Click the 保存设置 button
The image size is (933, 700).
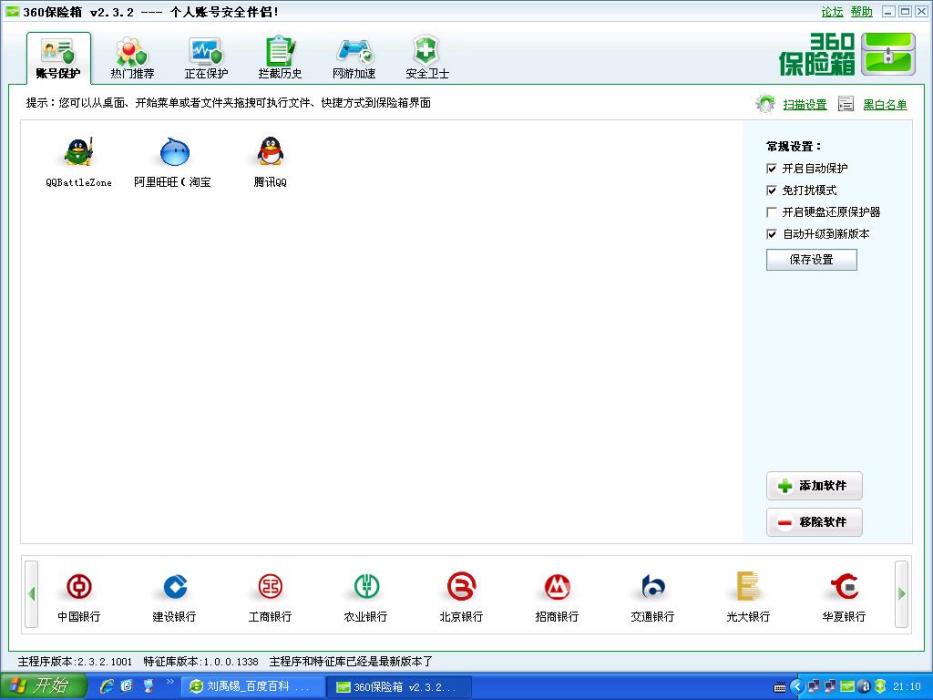tap(812, 260)
